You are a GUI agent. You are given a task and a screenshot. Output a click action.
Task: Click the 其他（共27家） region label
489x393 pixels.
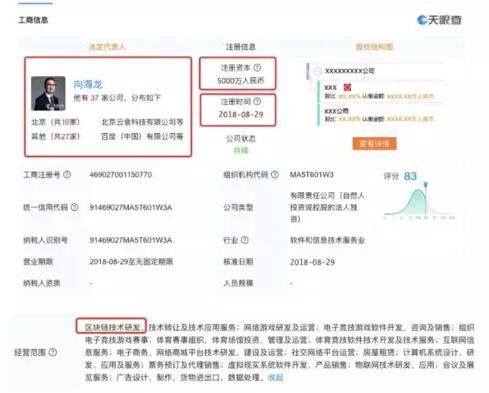coord(55,136)
